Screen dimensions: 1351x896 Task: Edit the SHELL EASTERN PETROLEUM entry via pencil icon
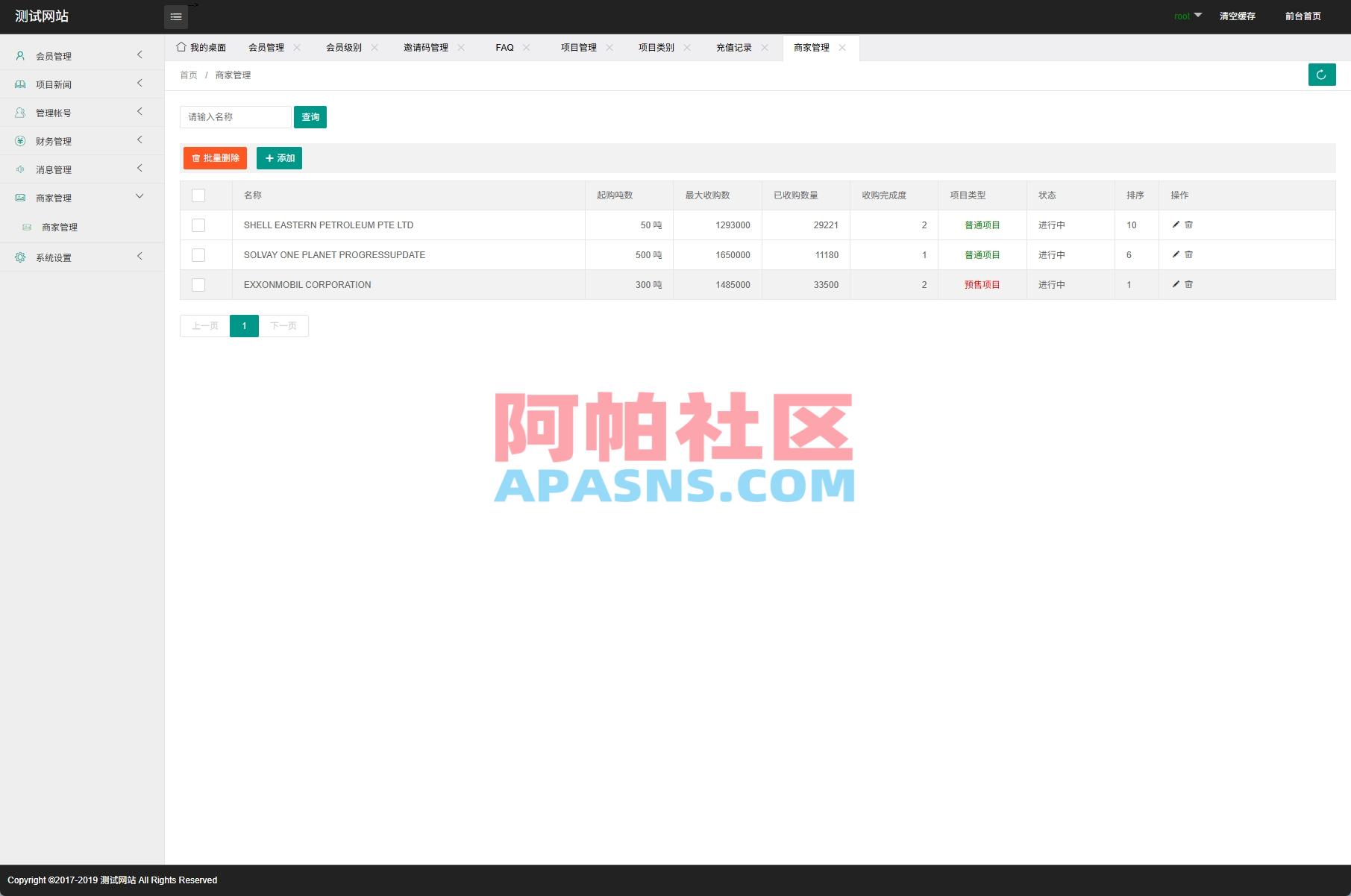(1175, 225)
